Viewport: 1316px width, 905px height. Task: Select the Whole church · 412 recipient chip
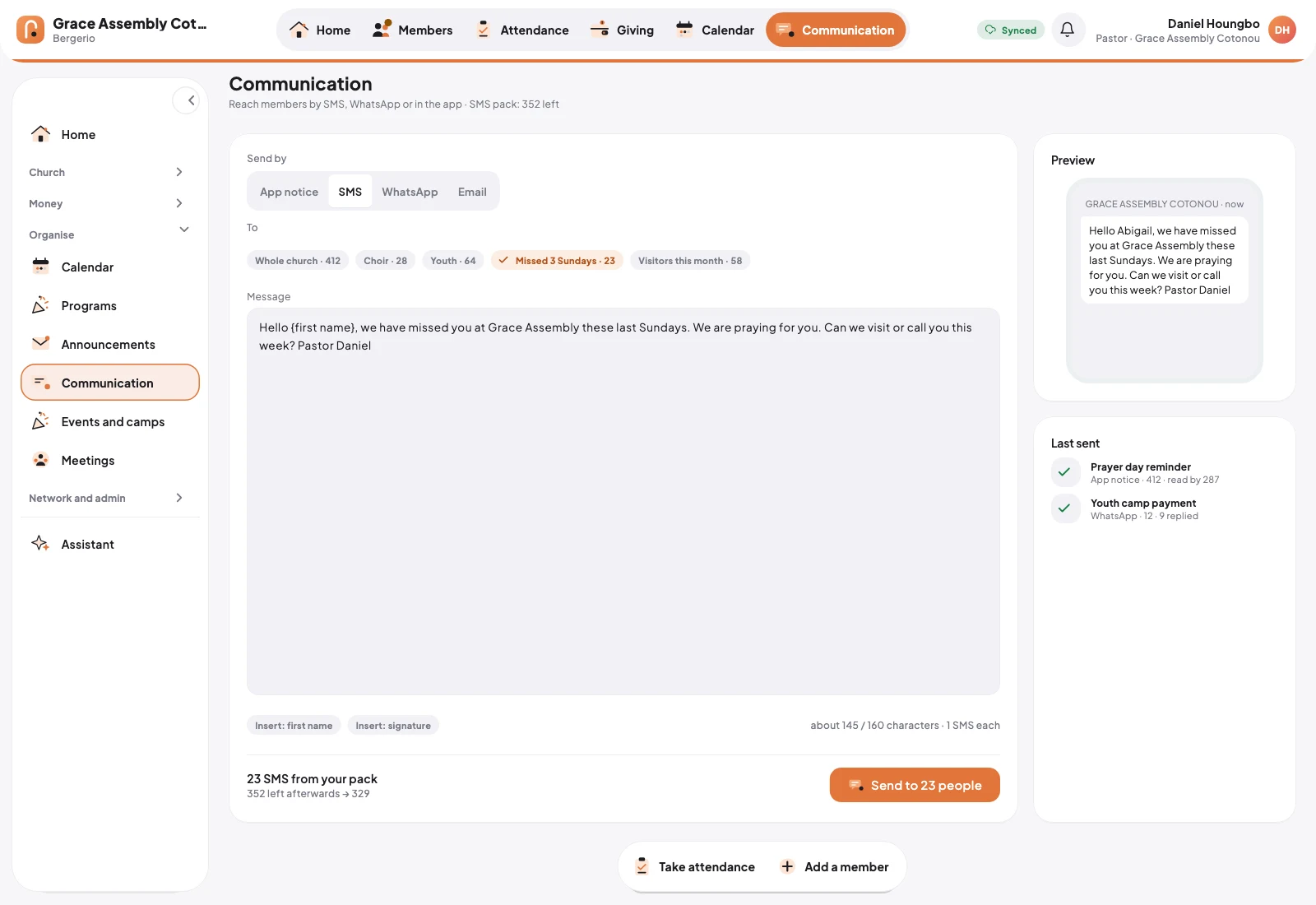pyautogui.click(x=298, y=261)
